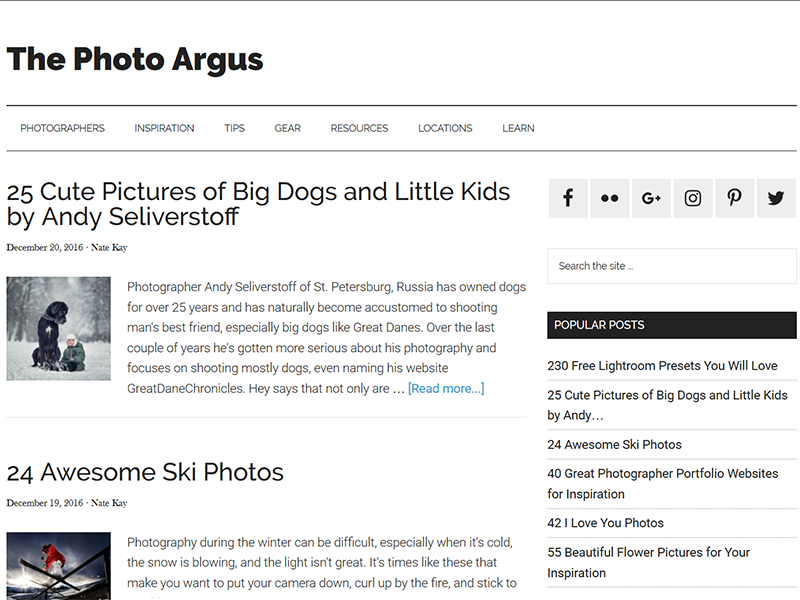Navigate to the Locations menu item
This screenshot has width=800, height=600.
[445, 128]
